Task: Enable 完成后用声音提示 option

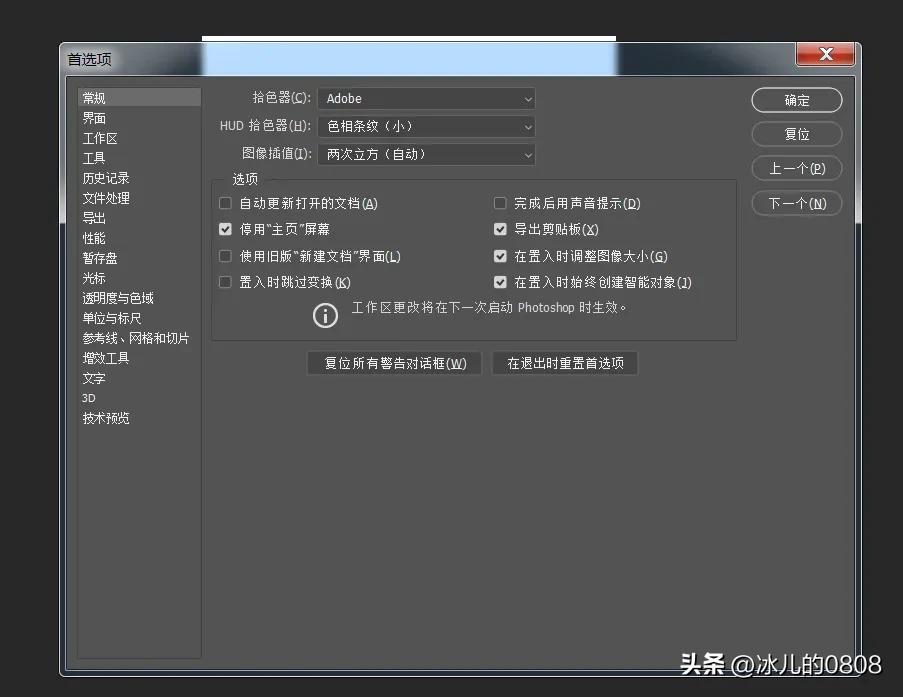Action: 500,202
